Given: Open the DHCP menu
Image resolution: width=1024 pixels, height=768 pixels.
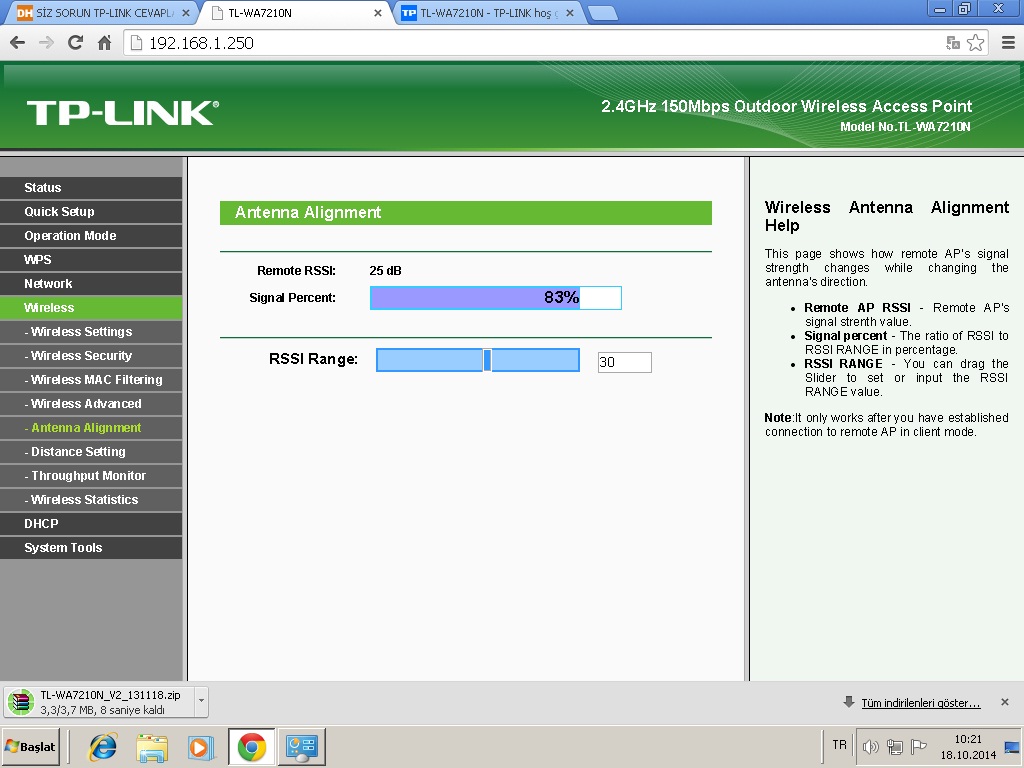Looking at the screenshot, I should click(x=91, y=524).
